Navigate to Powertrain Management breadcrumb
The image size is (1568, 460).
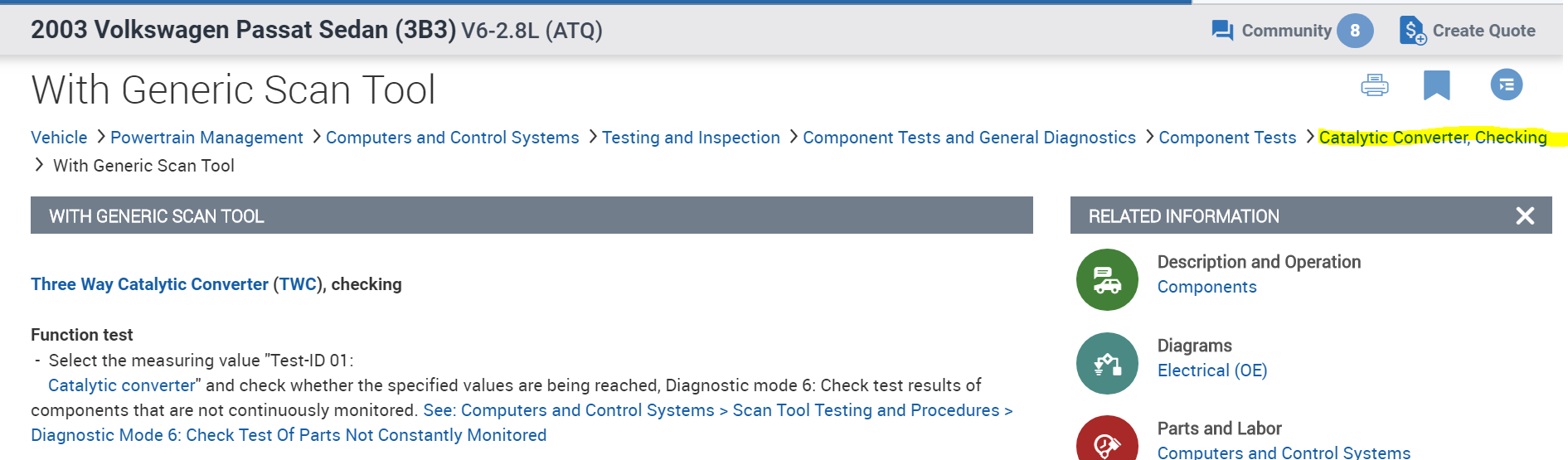pyautogui.click(x=206, y=138)
